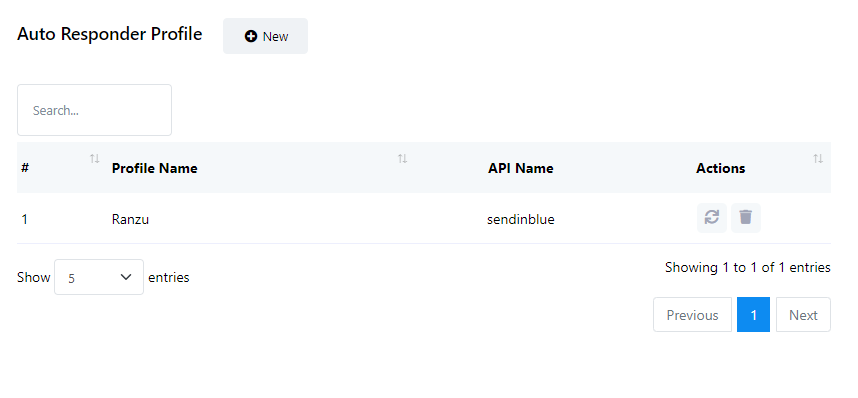Click the Auto Responder Profile heading
Image resolution: width=858 pixels, height=398 pixels.
(x=109, y=34)
